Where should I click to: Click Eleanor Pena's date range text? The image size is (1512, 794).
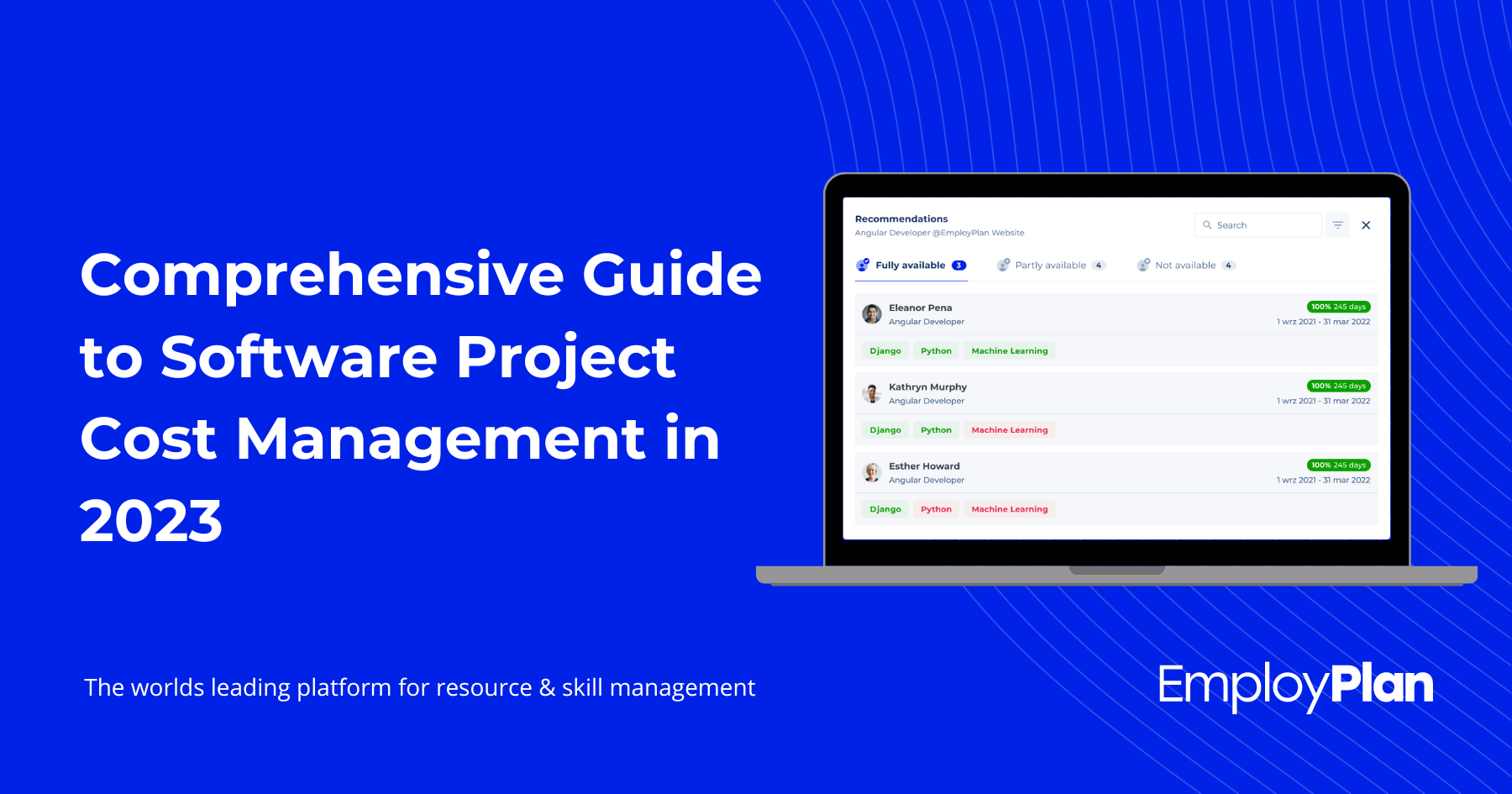pyautogui.click(x=1323, y=322)
